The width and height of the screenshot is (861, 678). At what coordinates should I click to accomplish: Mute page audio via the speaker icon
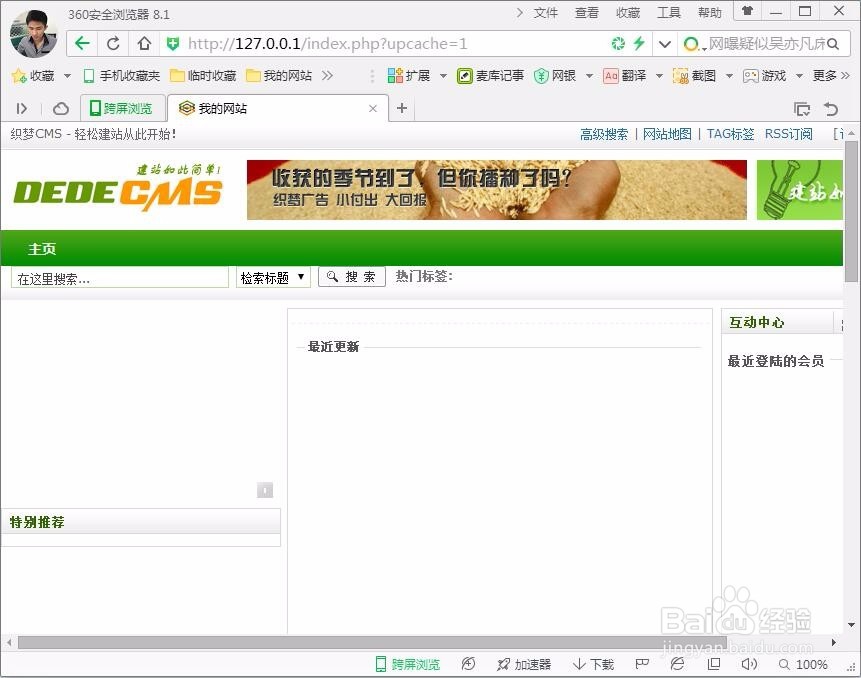tap(749, 664)
